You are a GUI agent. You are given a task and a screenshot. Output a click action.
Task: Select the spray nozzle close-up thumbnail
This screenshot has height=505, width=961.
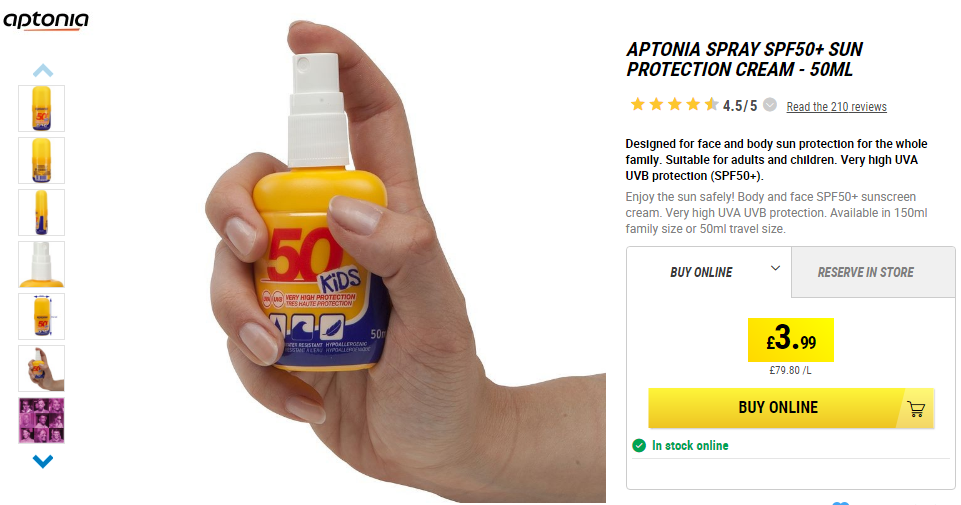(x=41, y=264)
